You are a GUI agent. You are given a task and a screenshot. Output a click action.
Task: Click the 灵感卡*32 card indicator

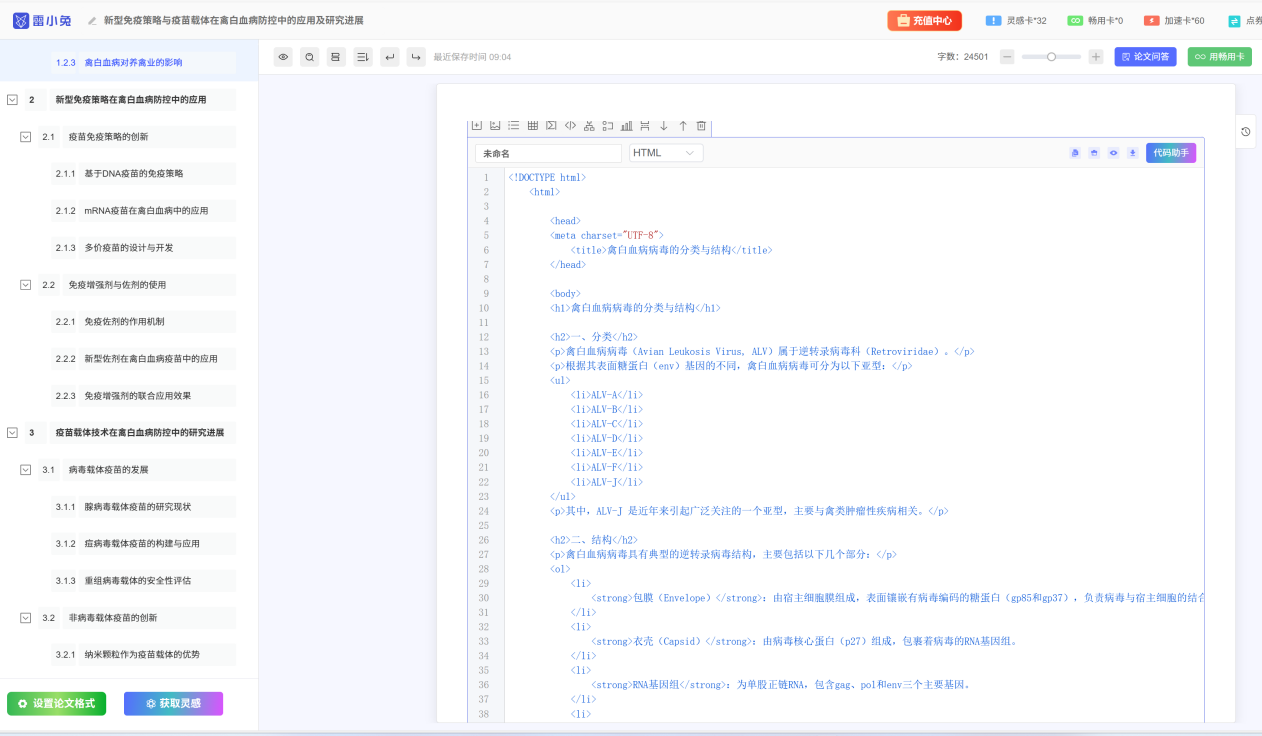pos(1016,20)
